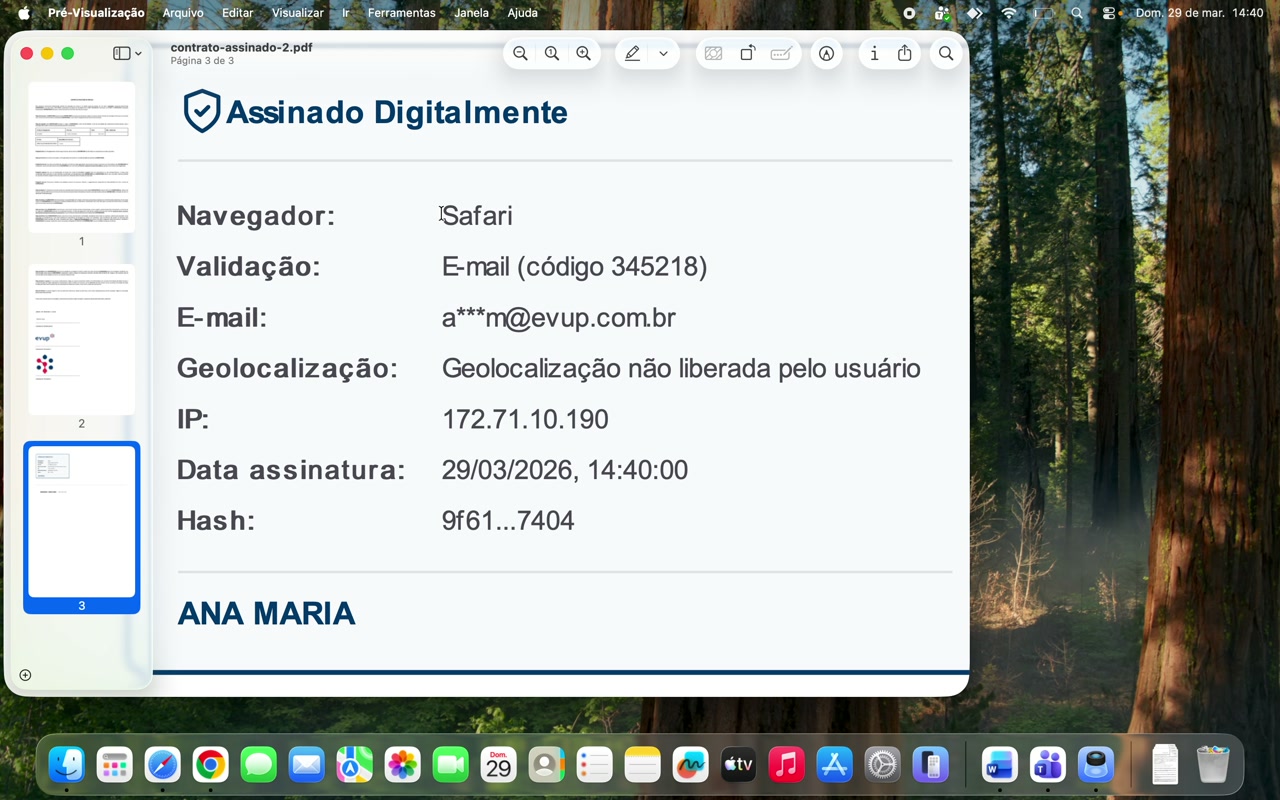Open App Store from the Dock
The image size is (1280, 800).
(x=835, y=766)
